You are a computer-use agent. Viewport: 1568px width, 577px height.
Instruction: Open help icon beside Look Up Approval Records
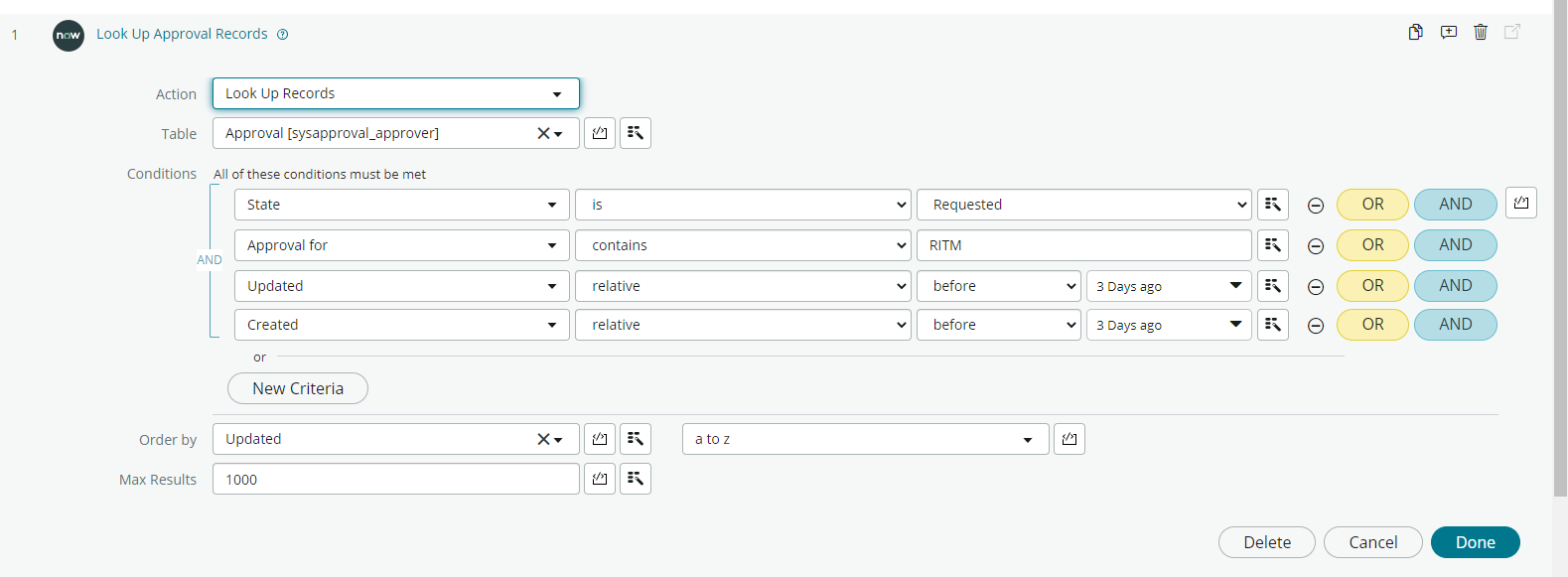tap(283, 35)
